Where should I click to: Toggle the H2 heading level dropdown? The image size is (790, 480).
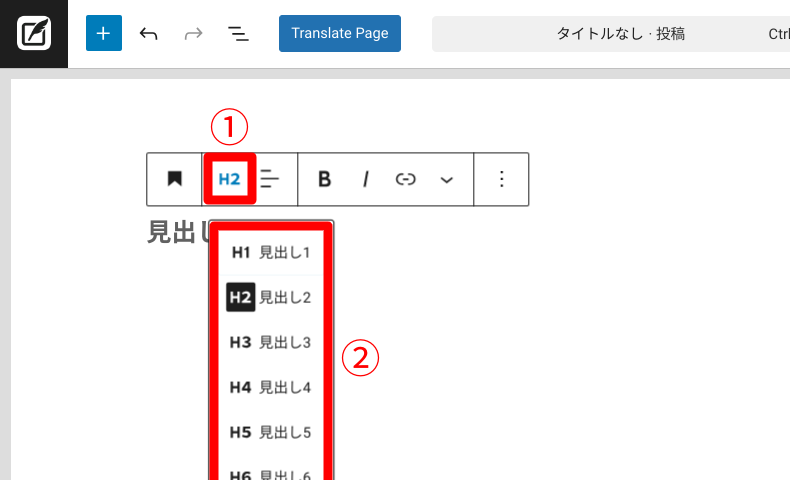230,179
